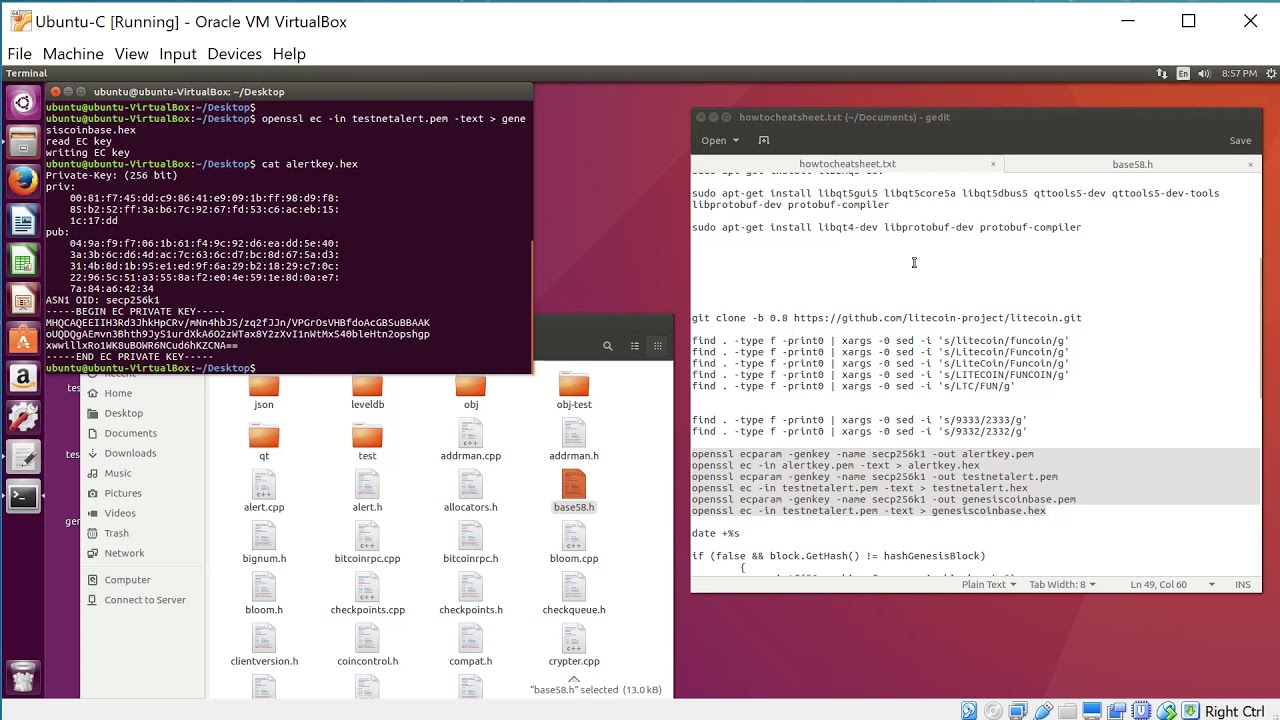Open the Ubuntu Dash search launcher
This screenshot has width=1280, height=720.
pyautogui.click(x=23, y=102)
